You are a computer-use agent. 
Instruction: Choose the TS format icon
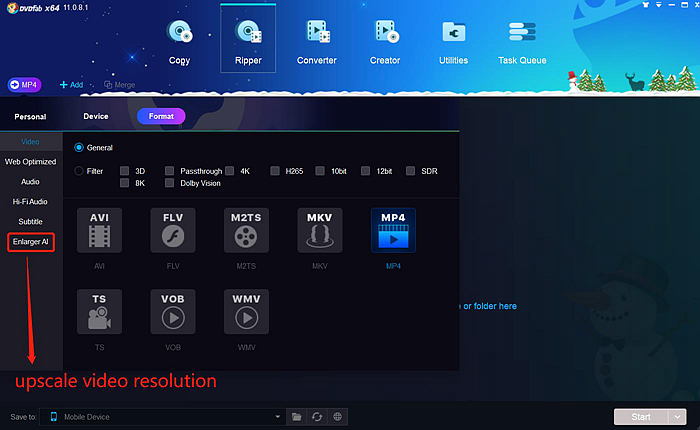tap(99, 312)
